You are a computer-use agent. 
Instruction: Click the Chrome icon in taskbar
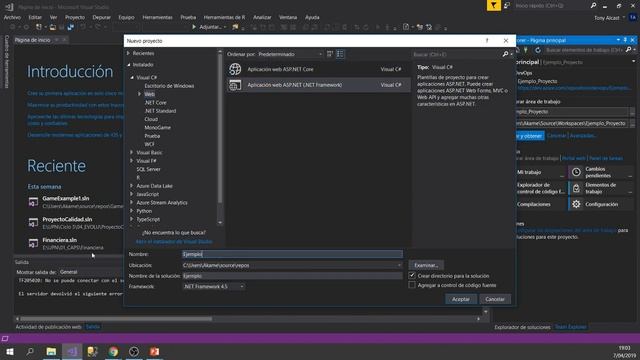point(113,351)
